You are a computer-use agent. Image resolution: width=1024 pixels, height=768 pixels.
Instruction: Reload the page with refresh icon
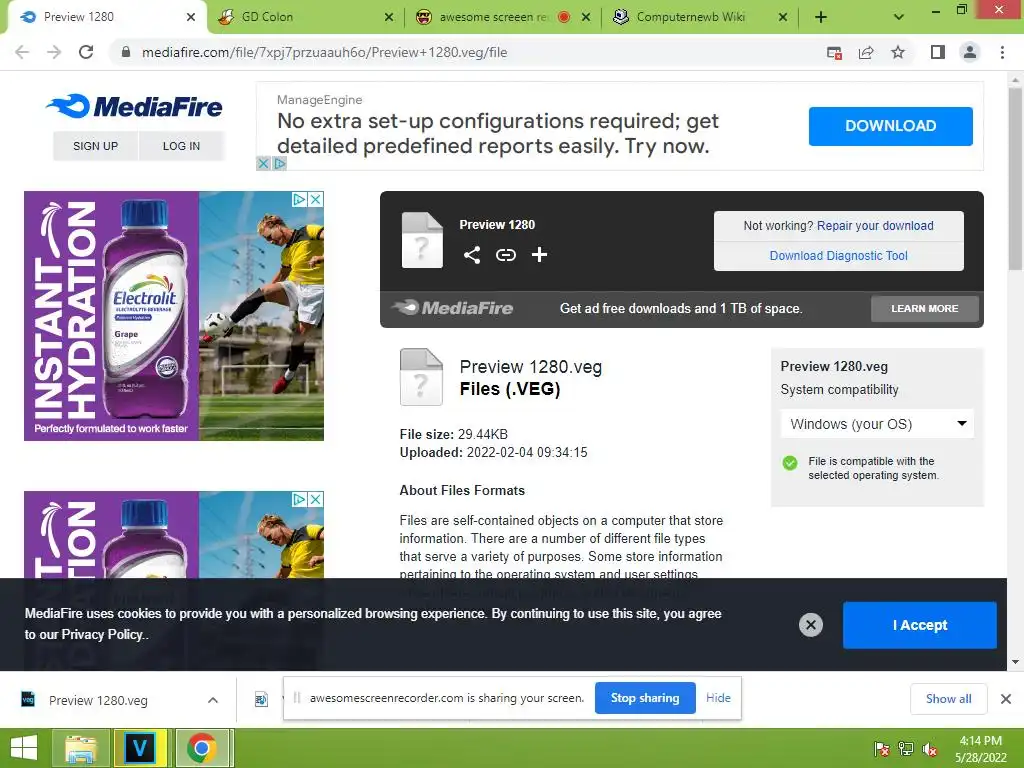pos(86,52)
